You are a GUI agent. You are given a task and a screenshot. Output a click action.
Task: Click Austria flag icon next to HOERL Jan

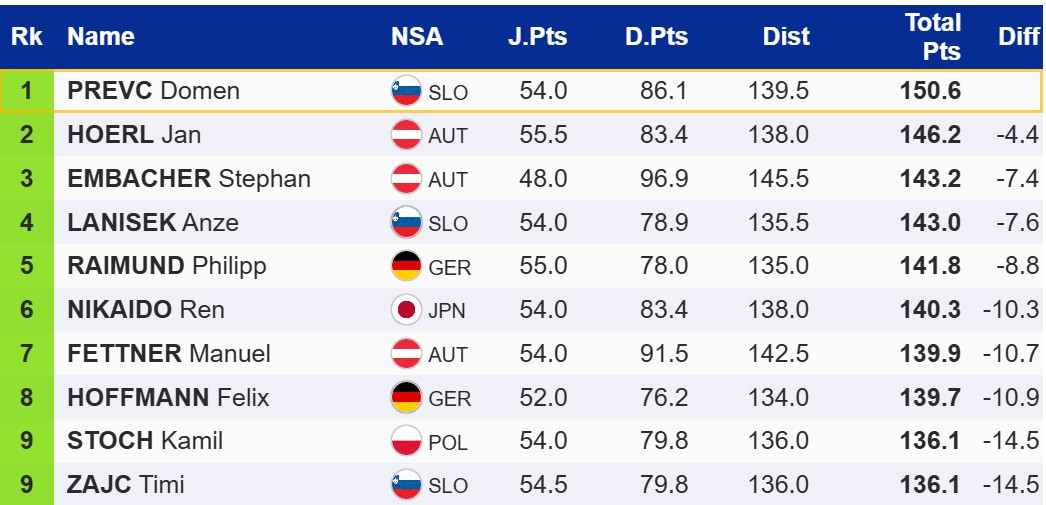click(x=405, y=135)
